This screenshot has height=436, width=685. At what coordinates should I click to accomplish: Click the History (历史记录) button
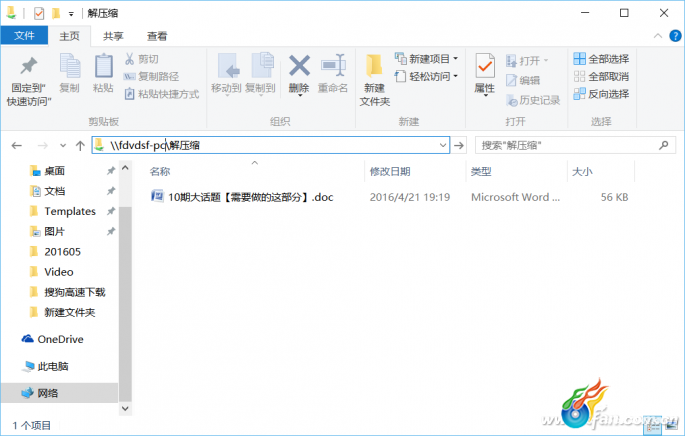[x=533, y=100]
